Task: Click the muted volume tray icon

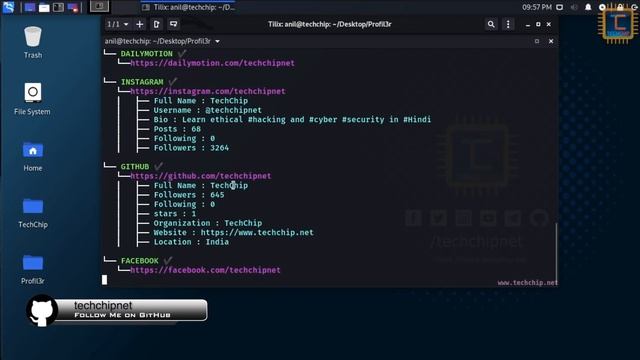Action: 574,7
